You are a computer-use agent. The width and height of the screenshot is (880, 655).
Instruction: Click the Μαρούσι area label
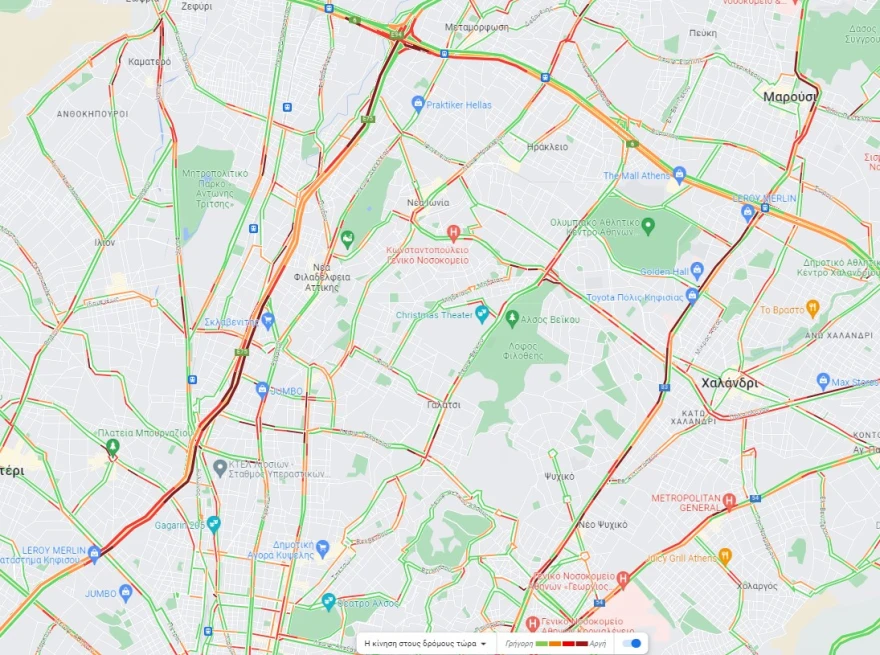(x=790, y=97)
